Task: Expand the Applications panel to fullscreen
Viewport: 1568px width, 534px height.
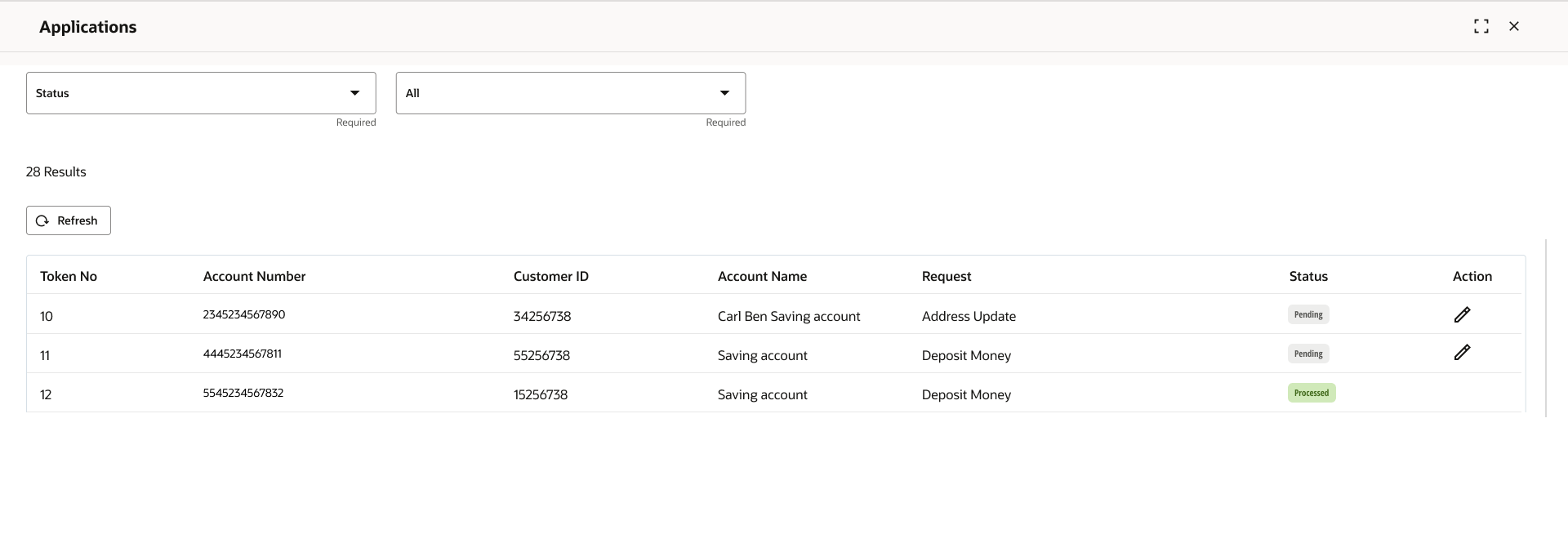Action: click(1481, 26)
